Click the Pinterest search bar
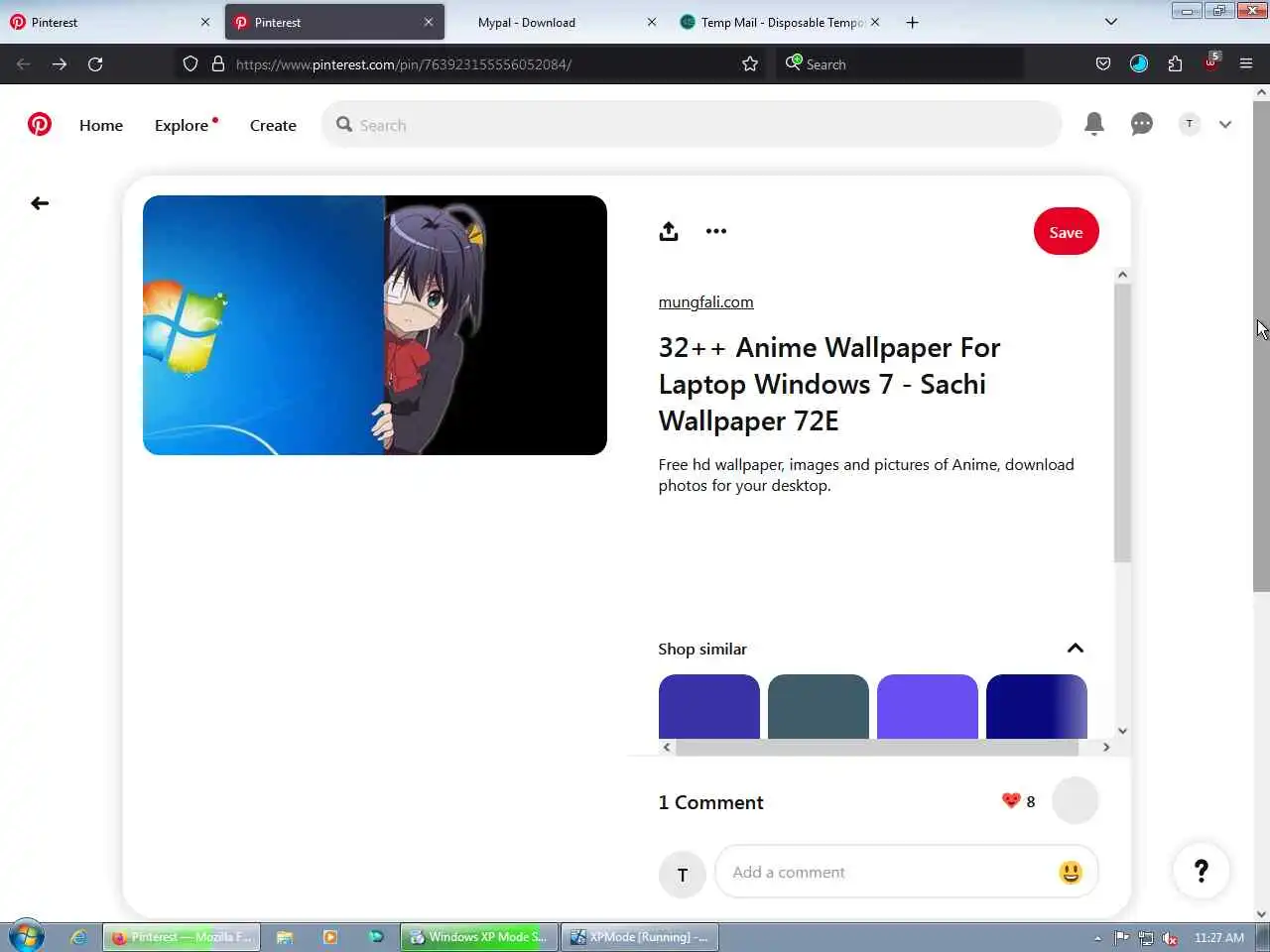This screenshot has width=1270, height=952. pyautogui.click(x=693, y=125)
